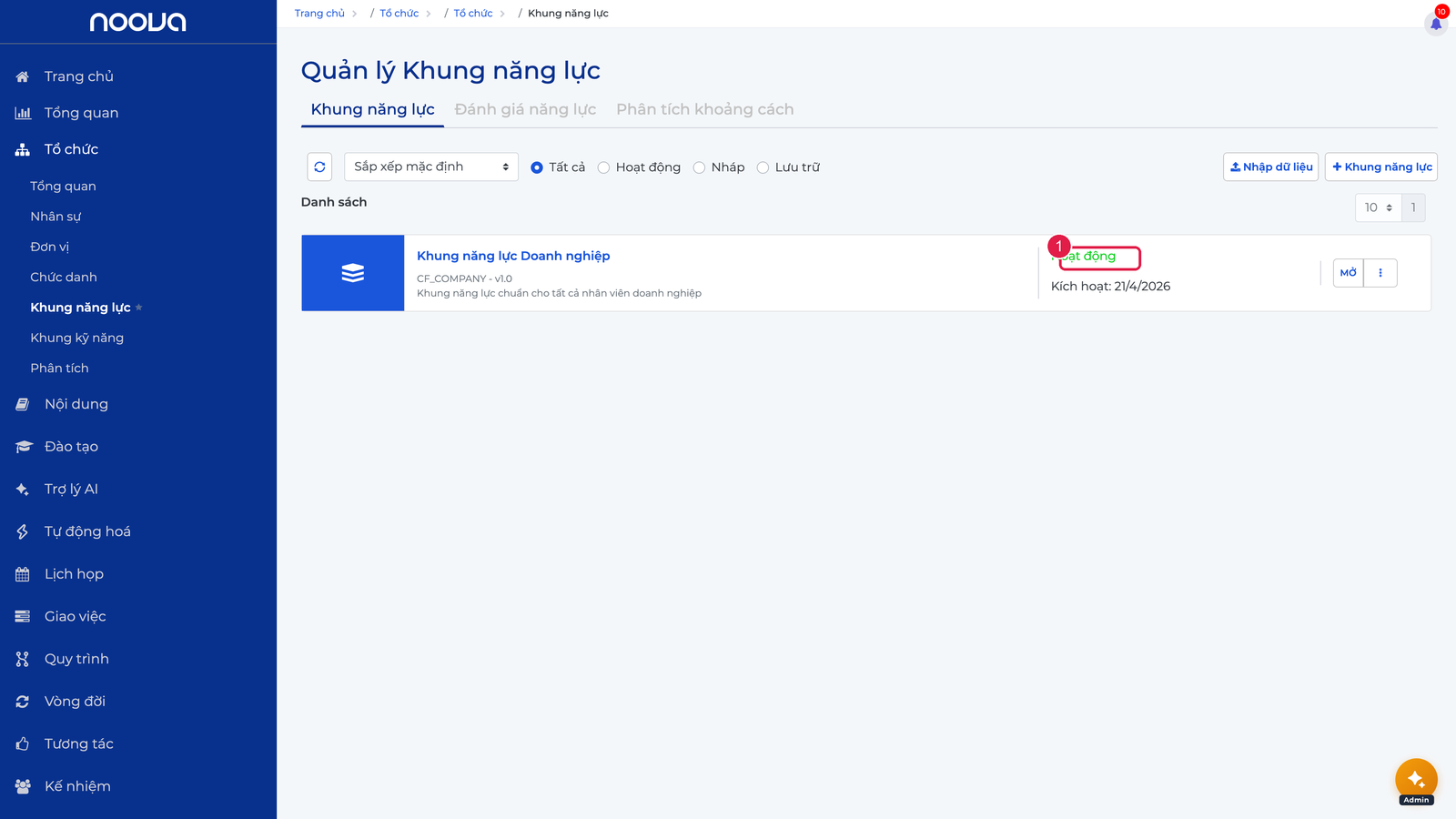Switch to Phân tích khoảng cách tab
The height and width of the screenshot is (819, 1456).
[705, 109]
